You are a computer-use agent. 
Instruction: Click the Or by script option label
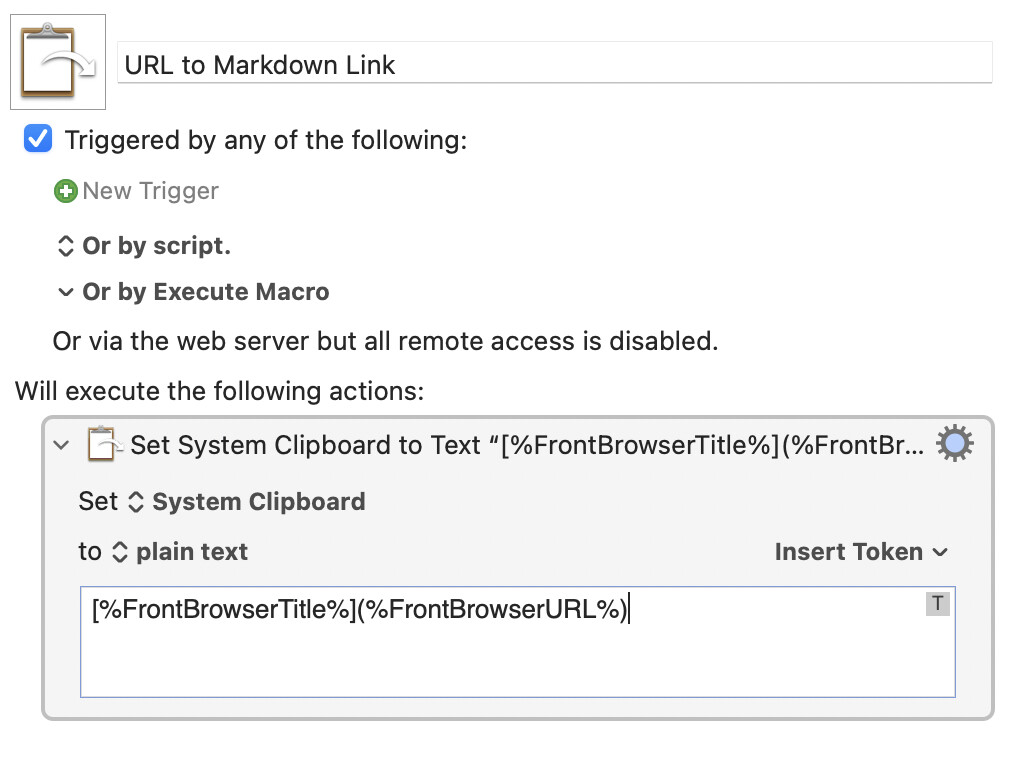(156, 246)
